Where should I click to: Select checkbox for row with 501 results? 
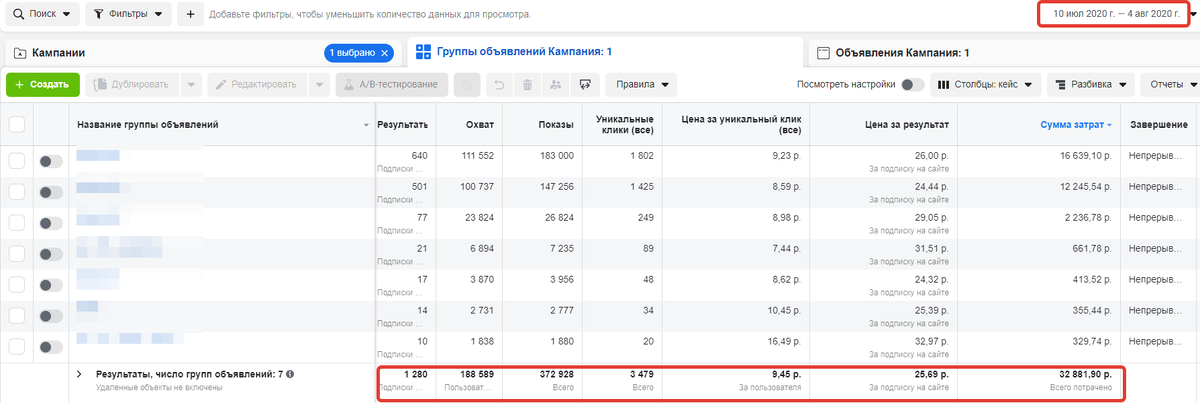click(x=17, y=192)
